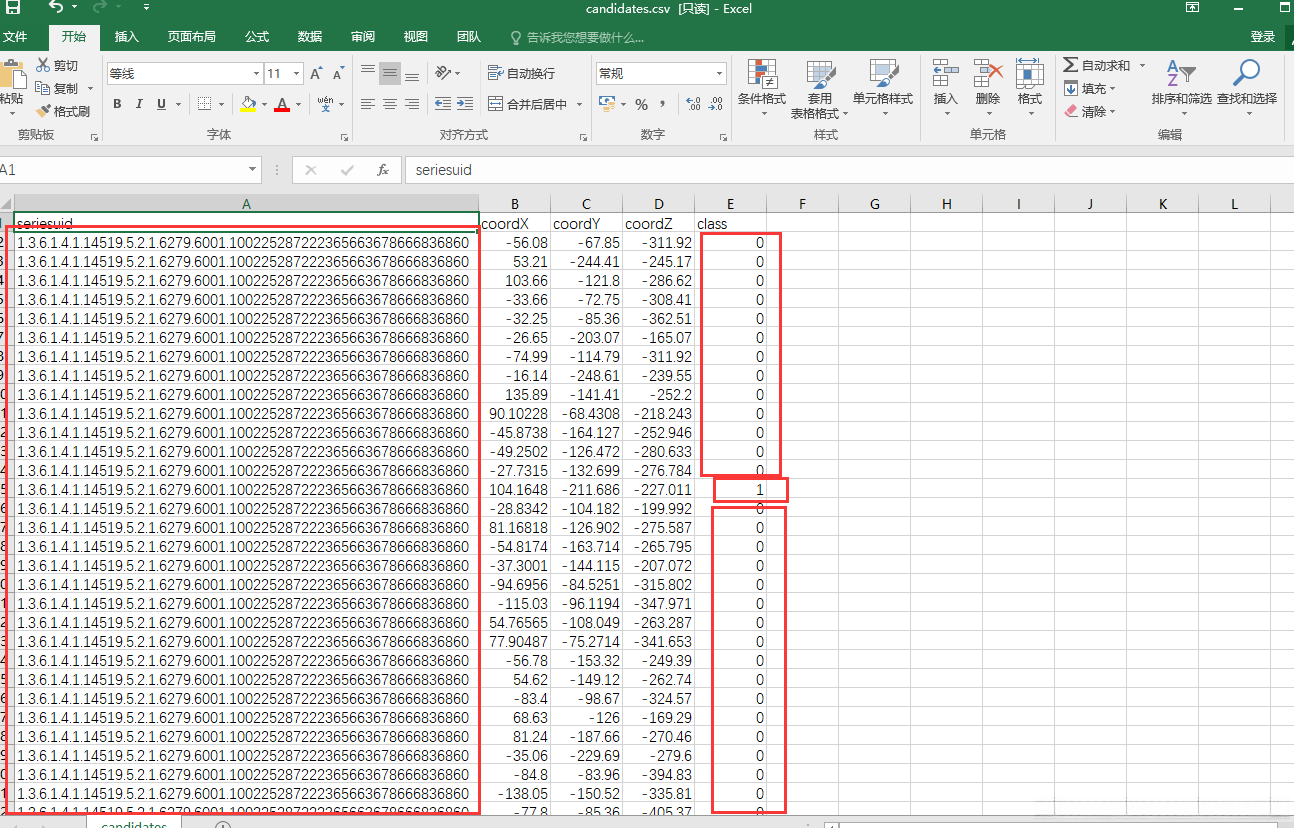Screen dimensions: 1294x828
Task: Click the yellow fill color bucket
Action: click(249, 104)
